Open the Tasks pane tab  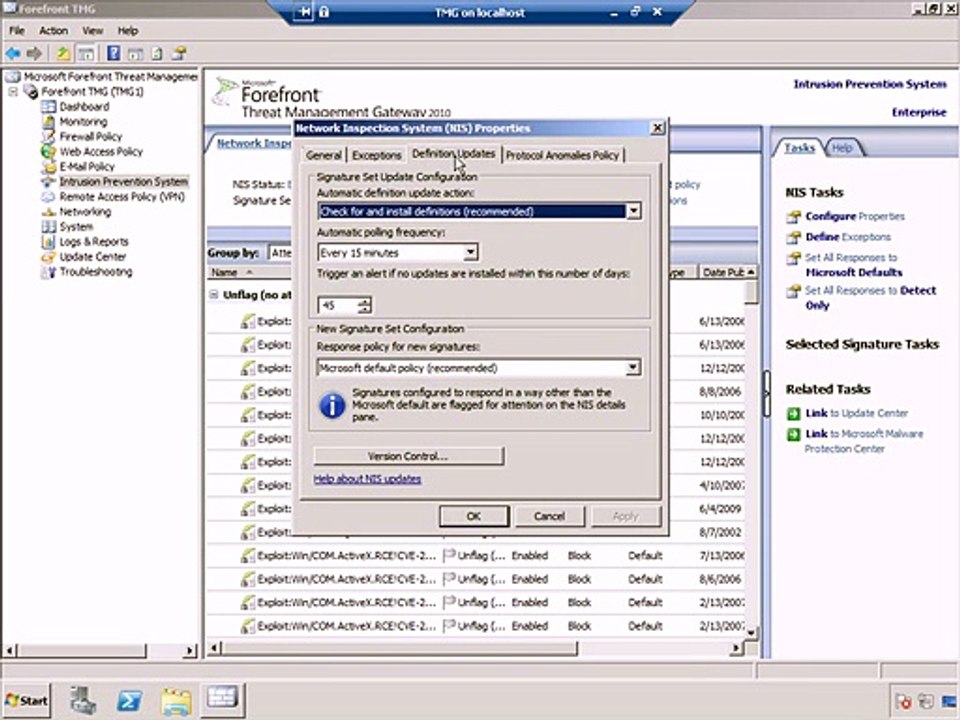pos(799,148)
